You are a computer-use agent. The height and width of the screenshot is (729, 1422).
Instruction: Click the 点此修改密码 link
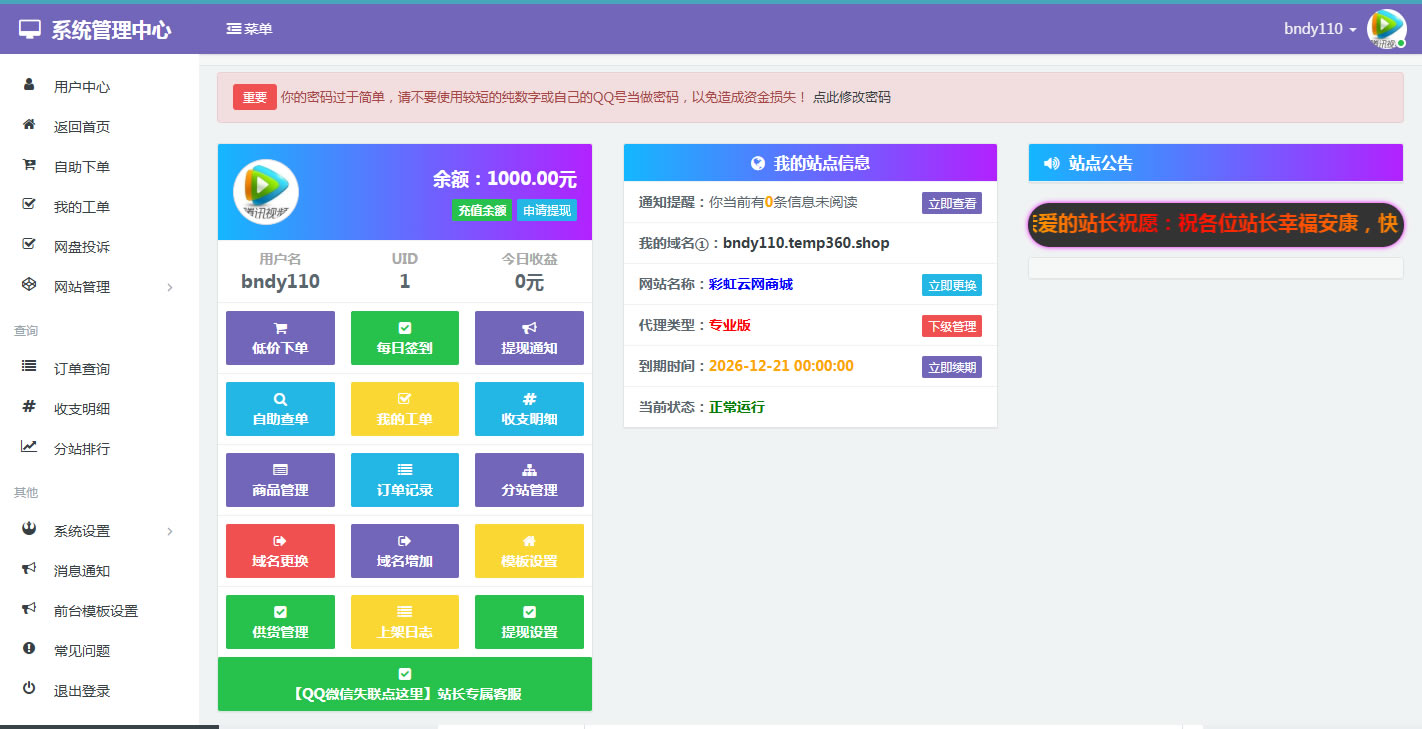point(851,97)
